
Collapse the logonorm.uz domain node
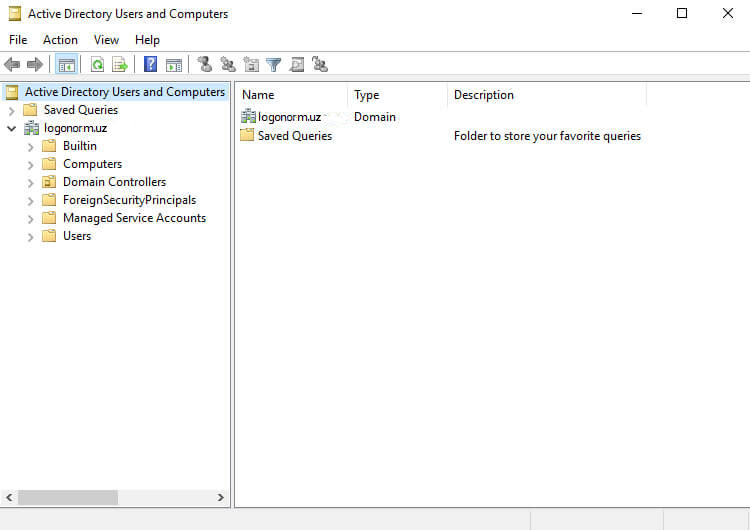[x=11, y=128]
